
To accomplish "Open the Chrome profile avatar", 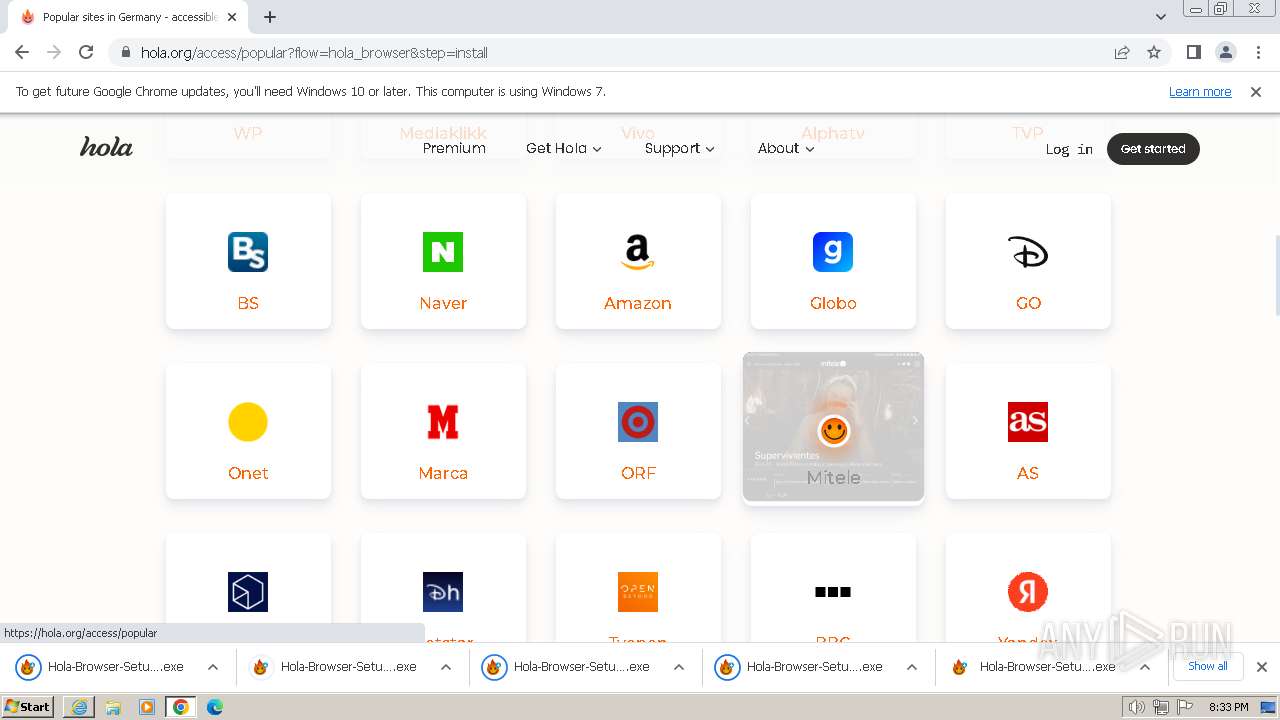I will click(x=1226, y=52).
